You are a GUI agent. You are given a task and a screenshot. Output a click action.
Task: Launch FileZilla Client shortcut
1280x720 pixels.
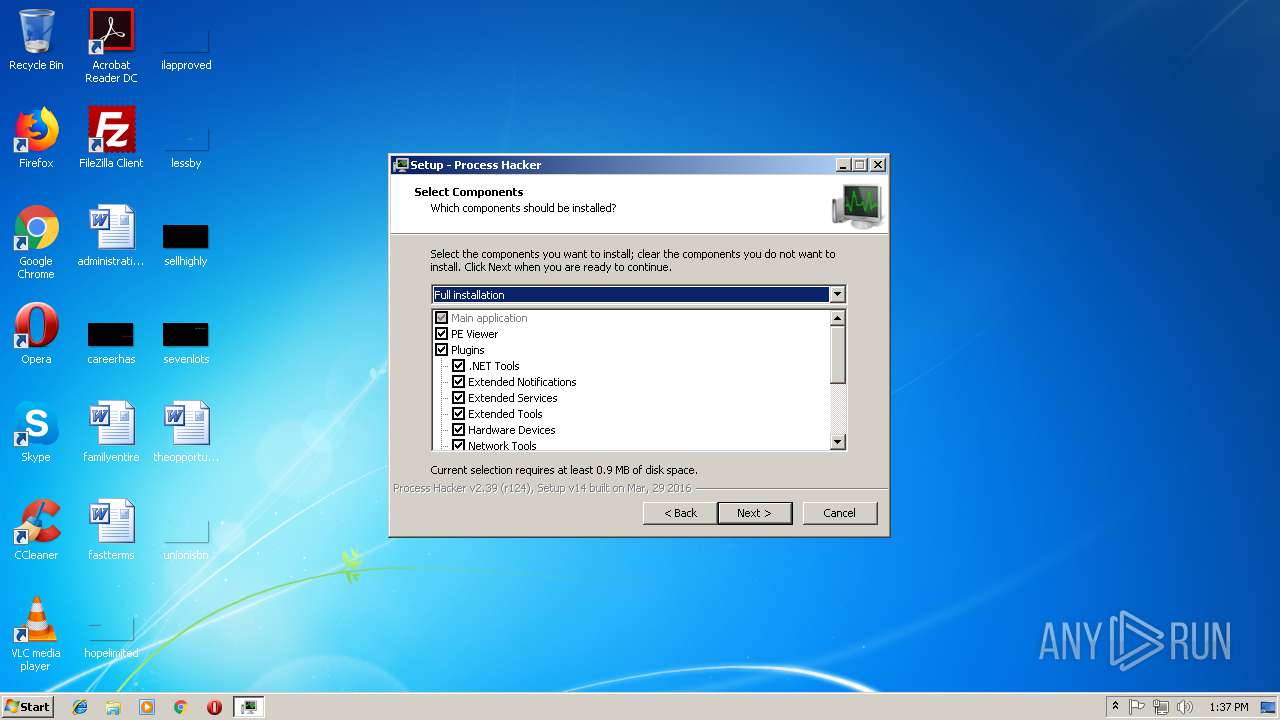tap(111, 139)
